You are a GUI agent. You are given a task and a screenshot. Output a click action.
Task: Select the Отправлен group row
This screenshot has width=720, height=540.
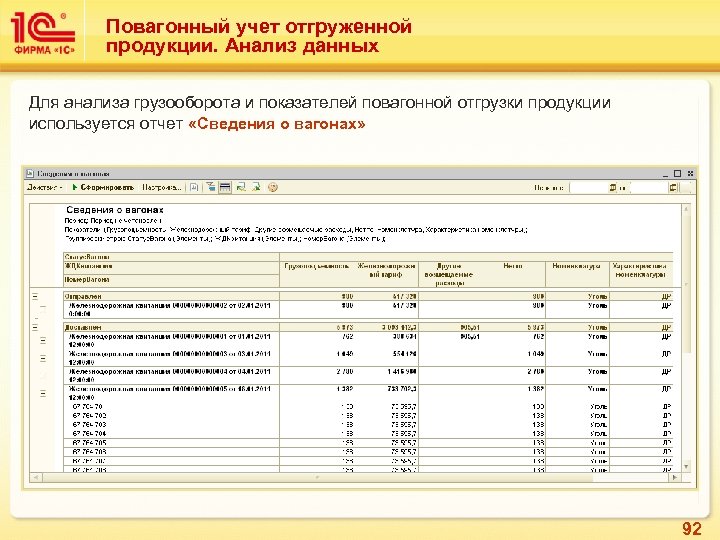click(x=368, y=297)
